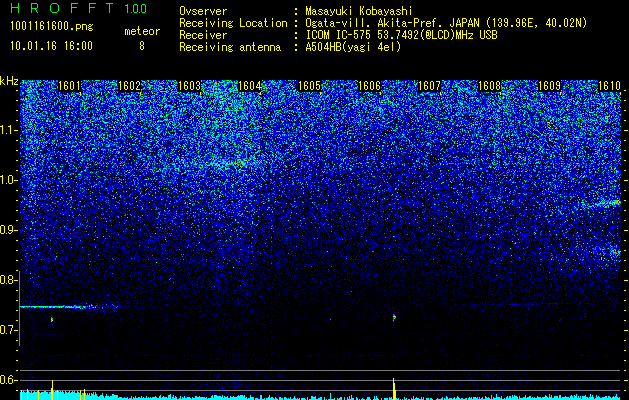Click the receiver text ICOM IC-575

tap(339, 35)
